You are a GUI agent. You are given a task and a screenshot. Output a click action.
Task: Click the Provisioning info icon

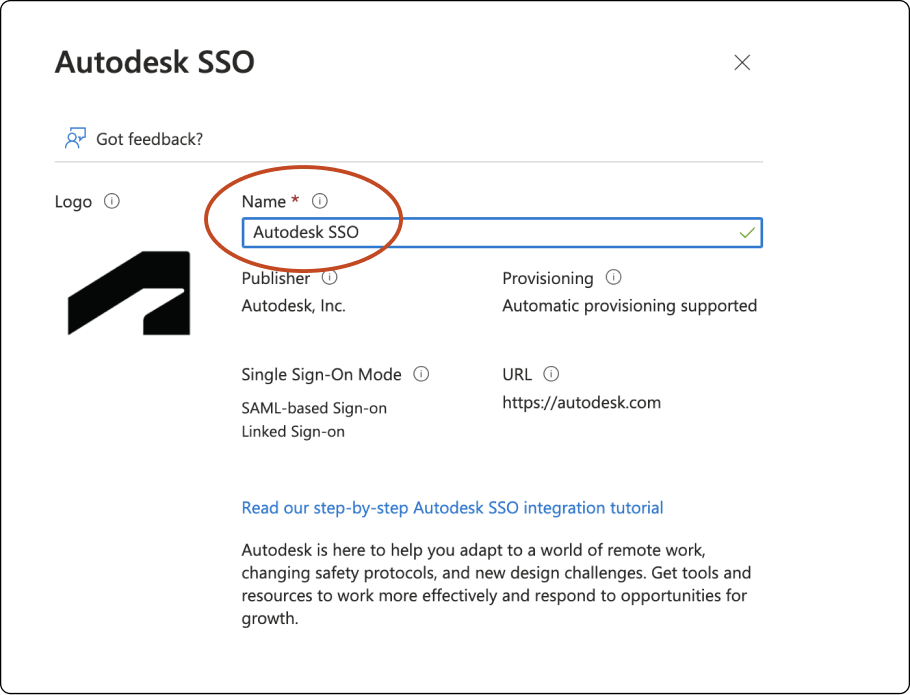point(613,277)
